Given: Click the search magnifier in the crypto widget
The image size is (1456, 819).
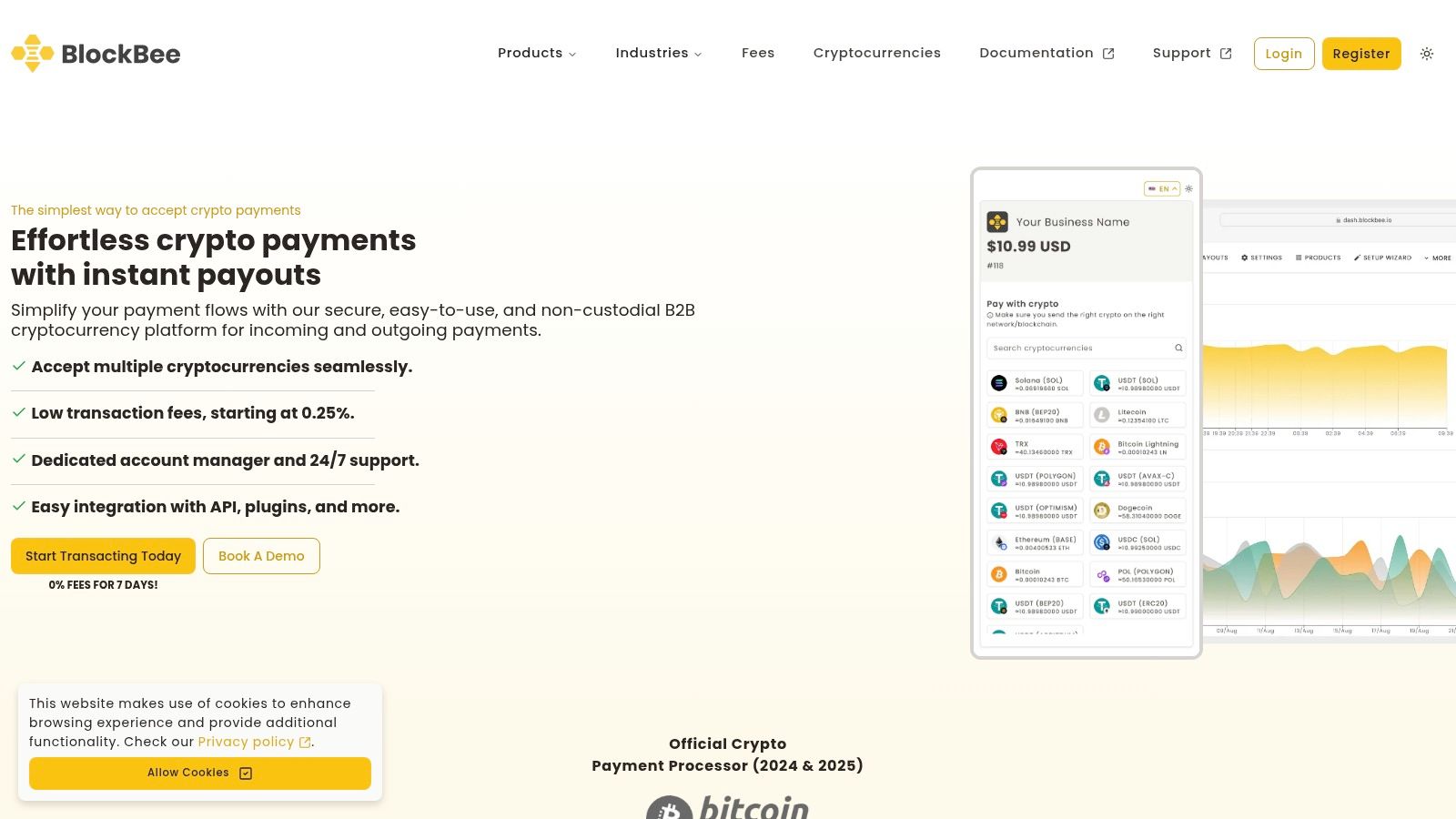Looking at the screenshot, I should point(1178,348).
